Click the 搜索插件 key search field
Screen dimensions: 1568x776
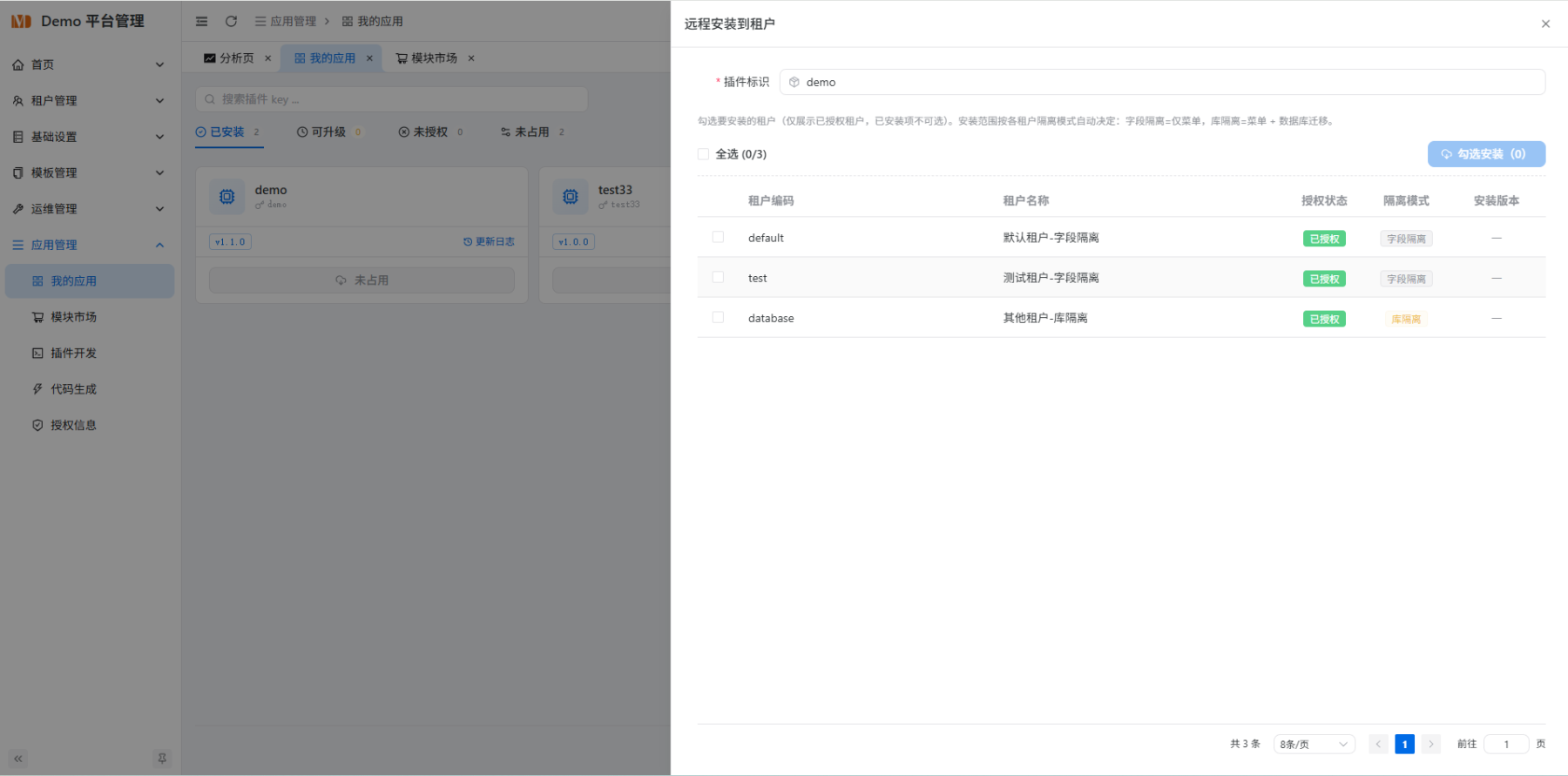391,99
